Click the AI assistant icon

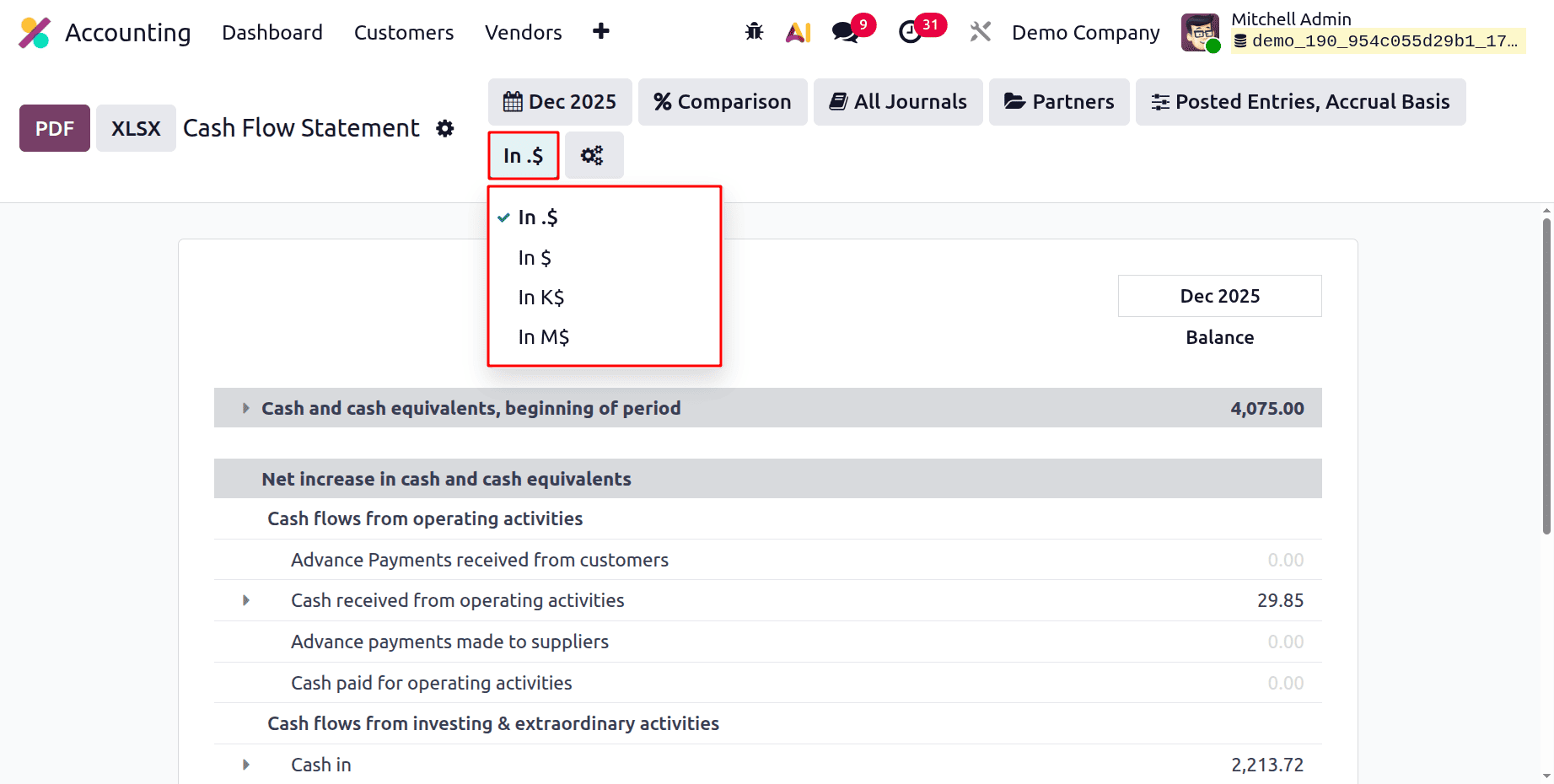coord(798,31)
